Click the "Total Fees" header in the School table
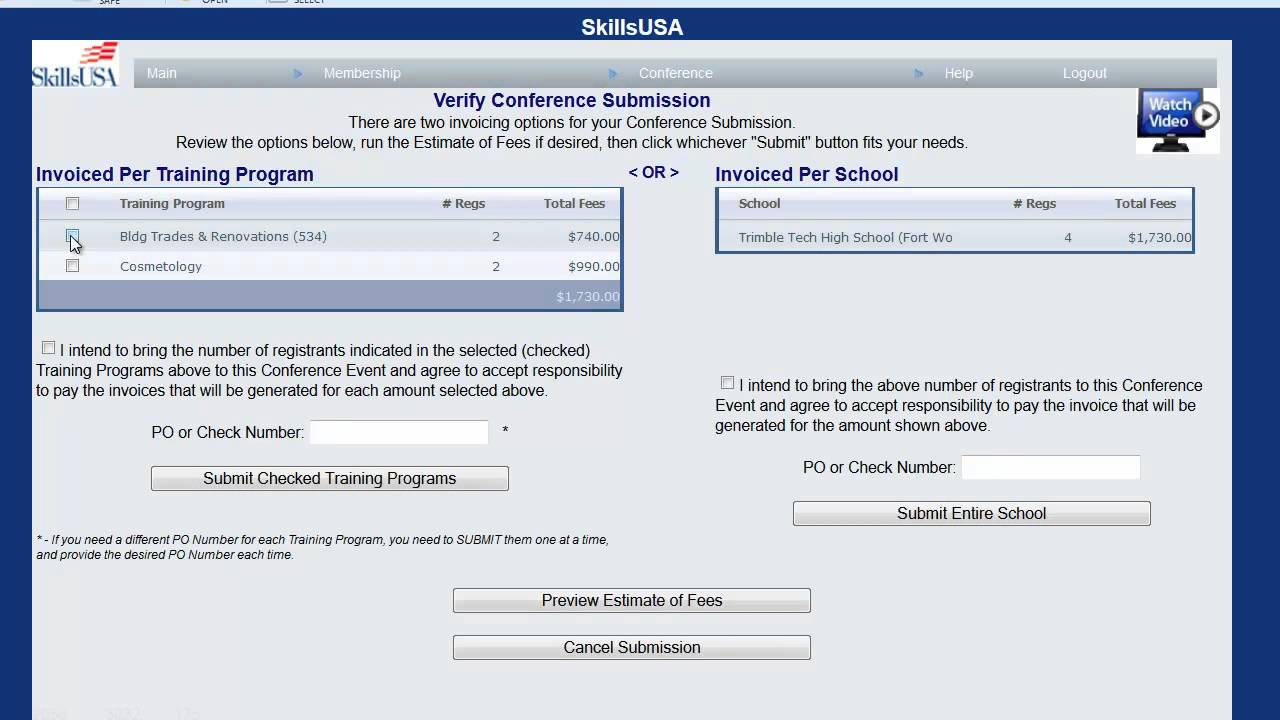1280x720 pixels. pos(1145,204)
